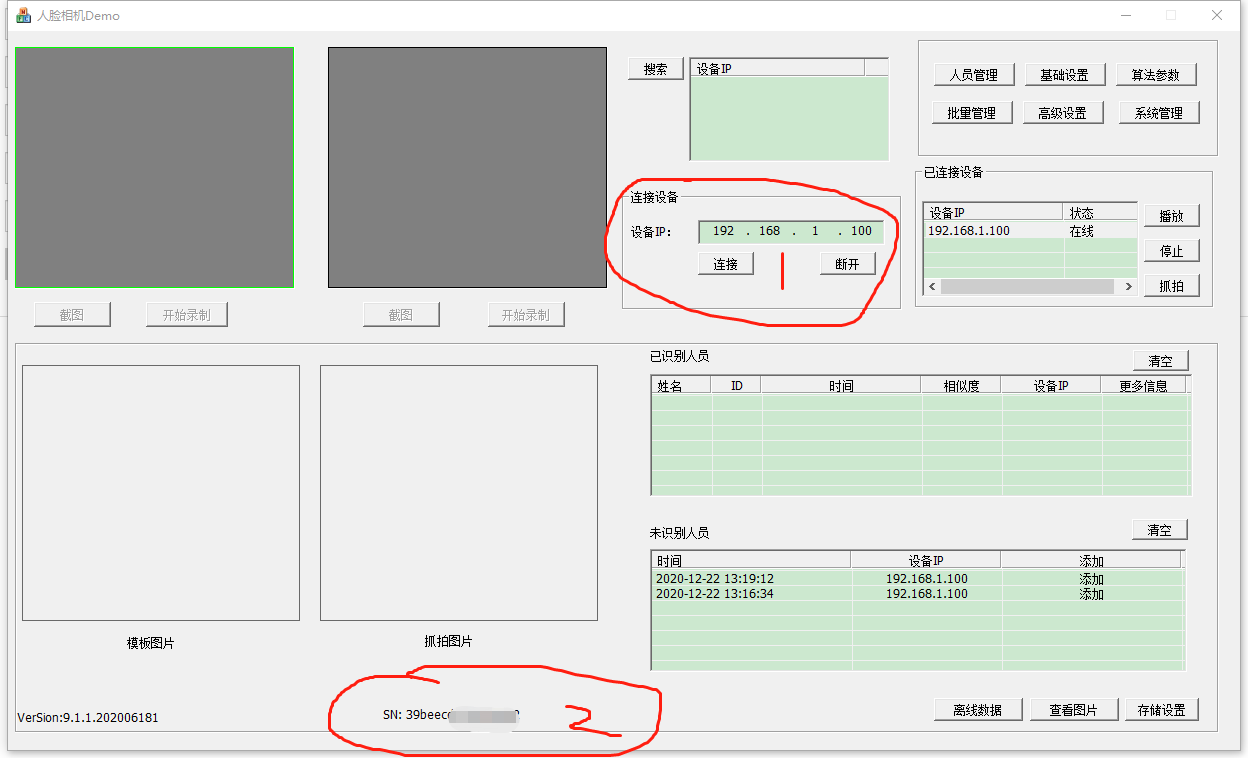This screenshot has height=758, width=1248.
Task: Click right scroll arrow in connected devices list
Action: (1128, 287)
